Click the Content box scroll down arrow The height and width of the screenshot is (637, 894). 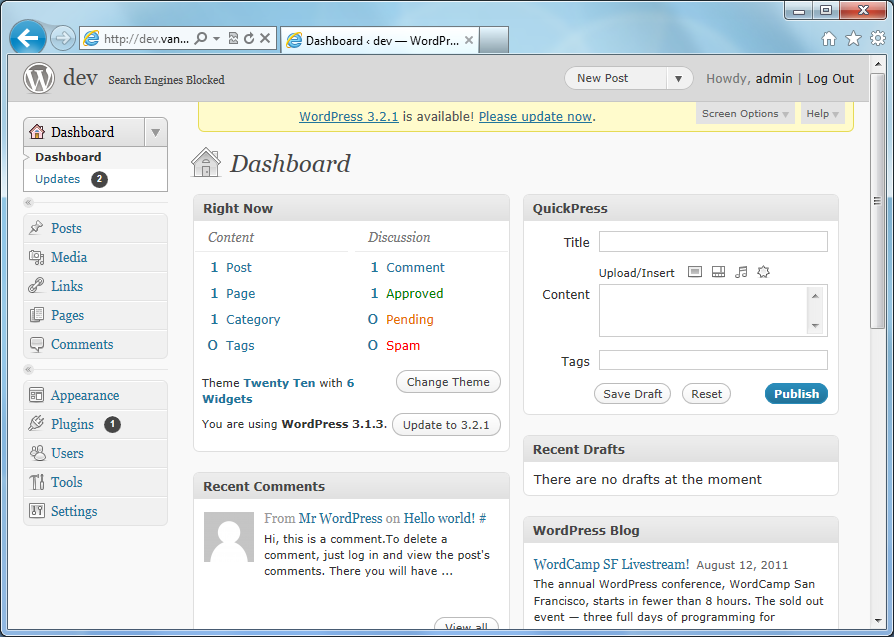(815, 326)
